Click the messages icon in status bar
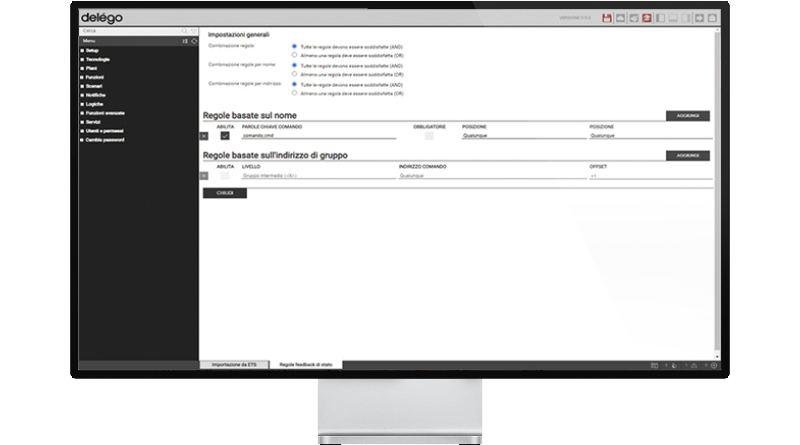 tap(654, 365)
